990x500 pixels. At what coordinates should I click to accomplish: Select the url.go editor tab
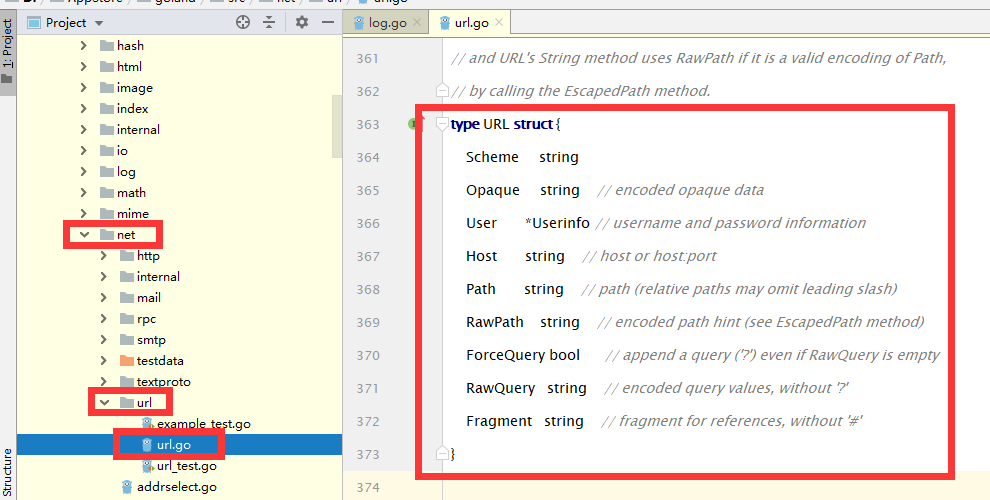click(472, 23)
